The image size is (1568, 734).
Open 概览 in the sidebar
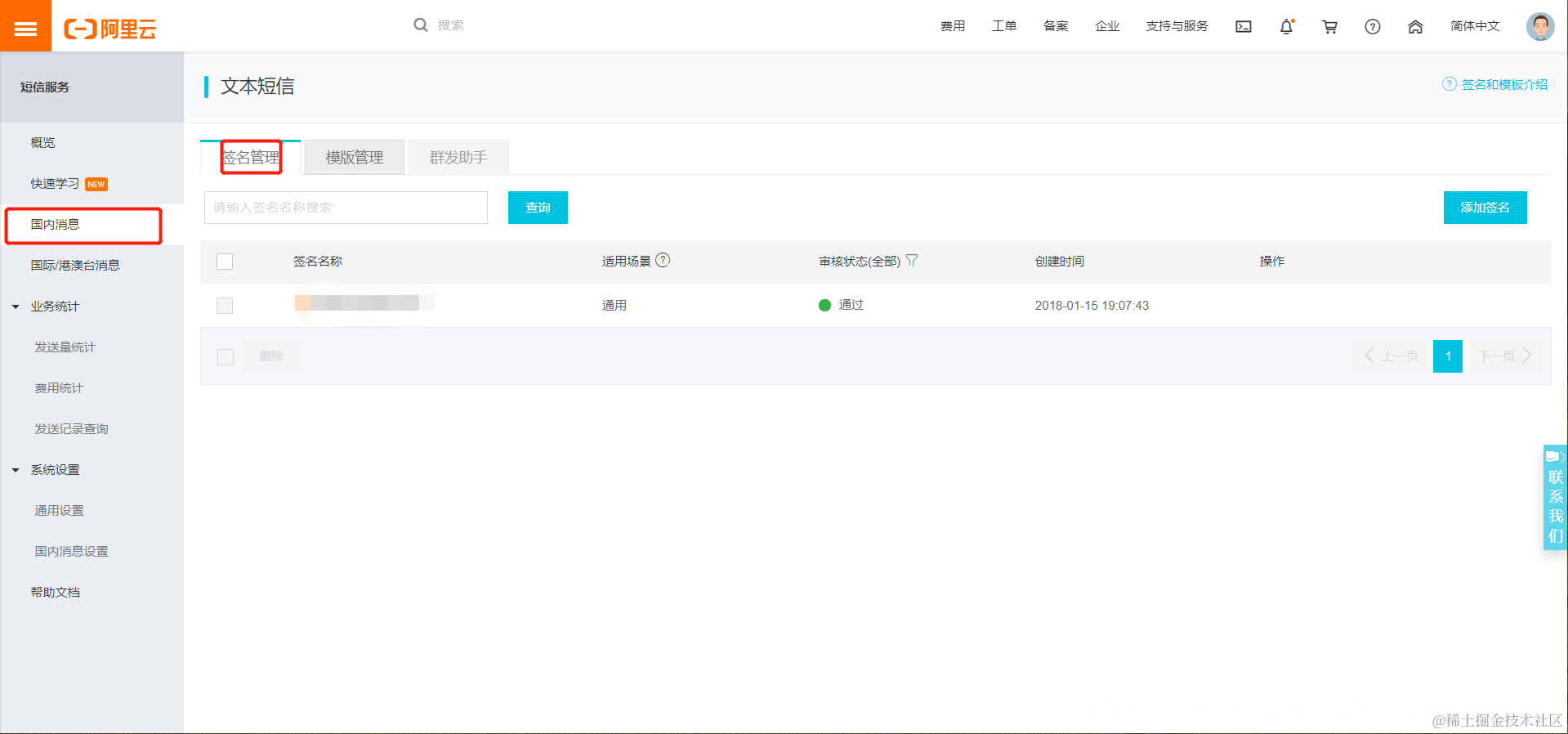[43, 142]
